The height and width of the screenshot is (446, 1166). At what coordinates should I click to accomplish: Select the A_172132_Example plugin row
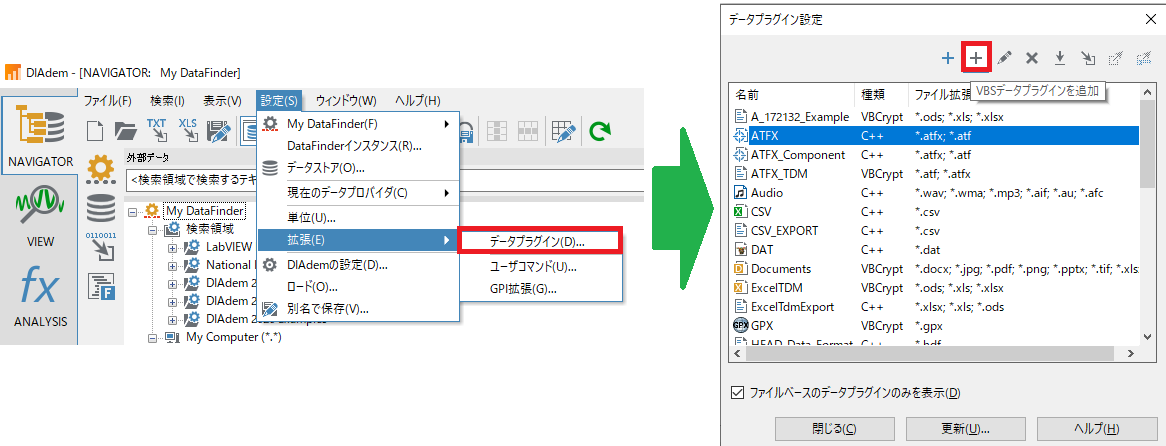coord(935,117)
